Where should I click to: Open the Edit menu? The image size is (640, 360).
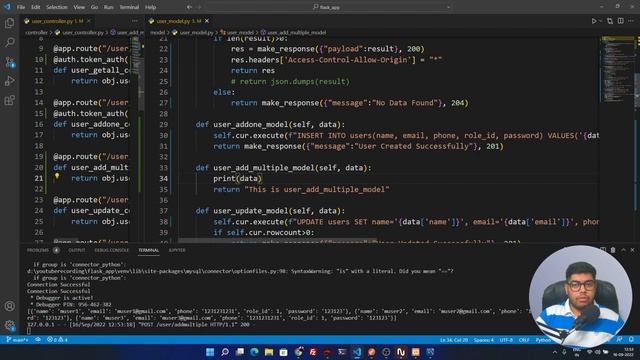pyautogui.click(x=36, y=7)
